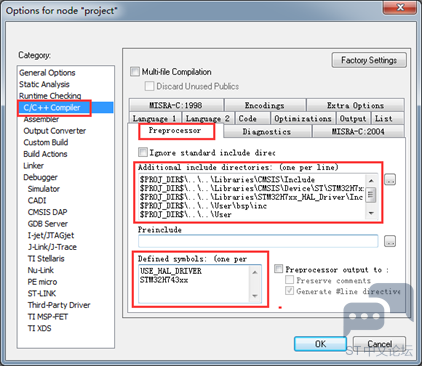Select Linker category
The image size is (422, 366).
[x=33, y=166]
